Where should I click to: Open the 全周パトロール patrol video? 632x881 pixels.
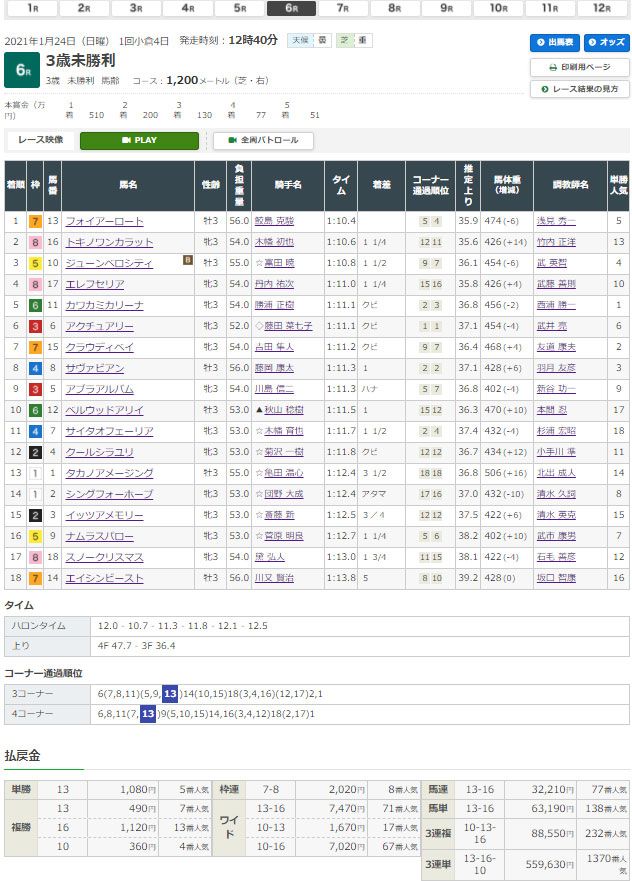point(263,141)
